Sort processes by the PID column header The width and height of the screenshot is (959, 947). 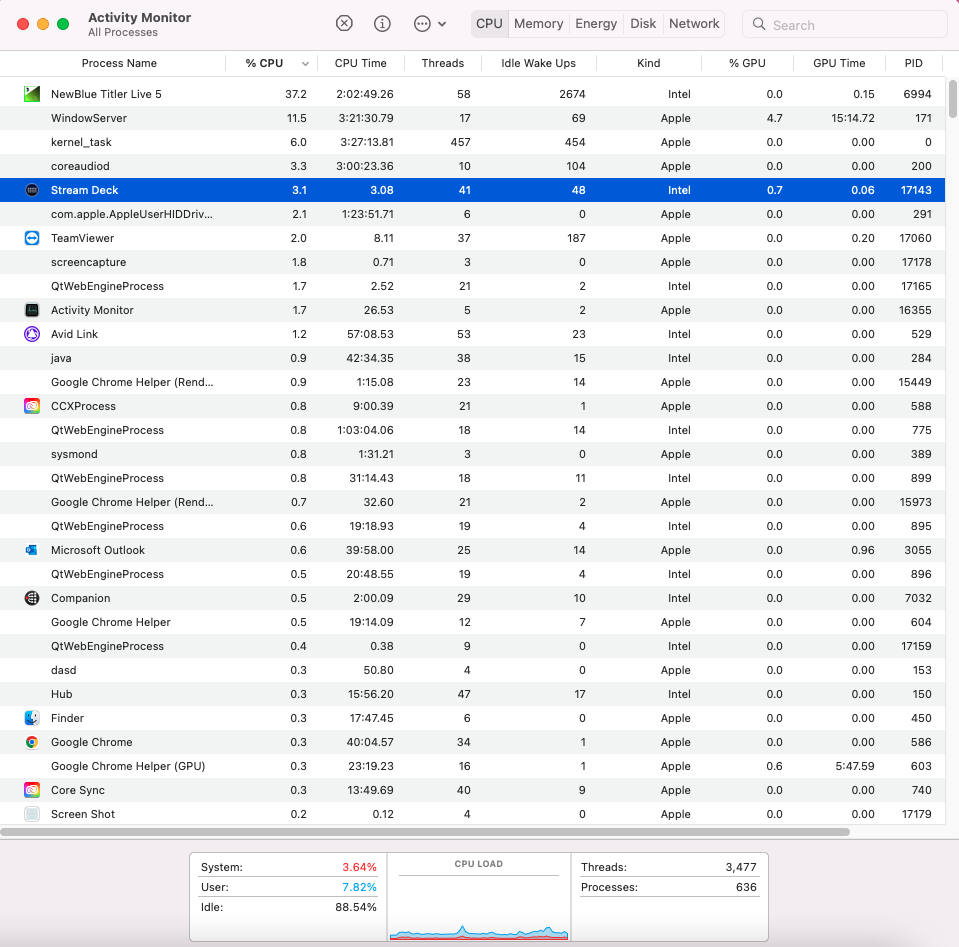tap(913, 63)
